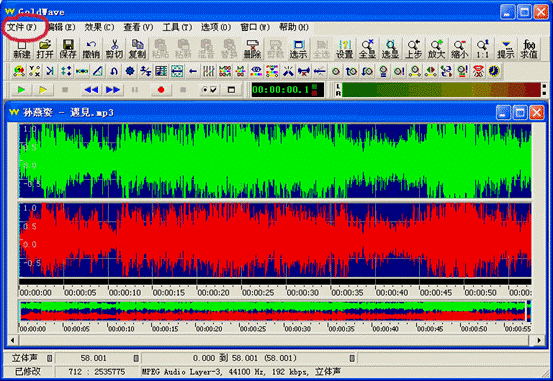Open 设置 (Set) selection markers icon
Screen dimensions: 553x381
click(x=345, y=49)
